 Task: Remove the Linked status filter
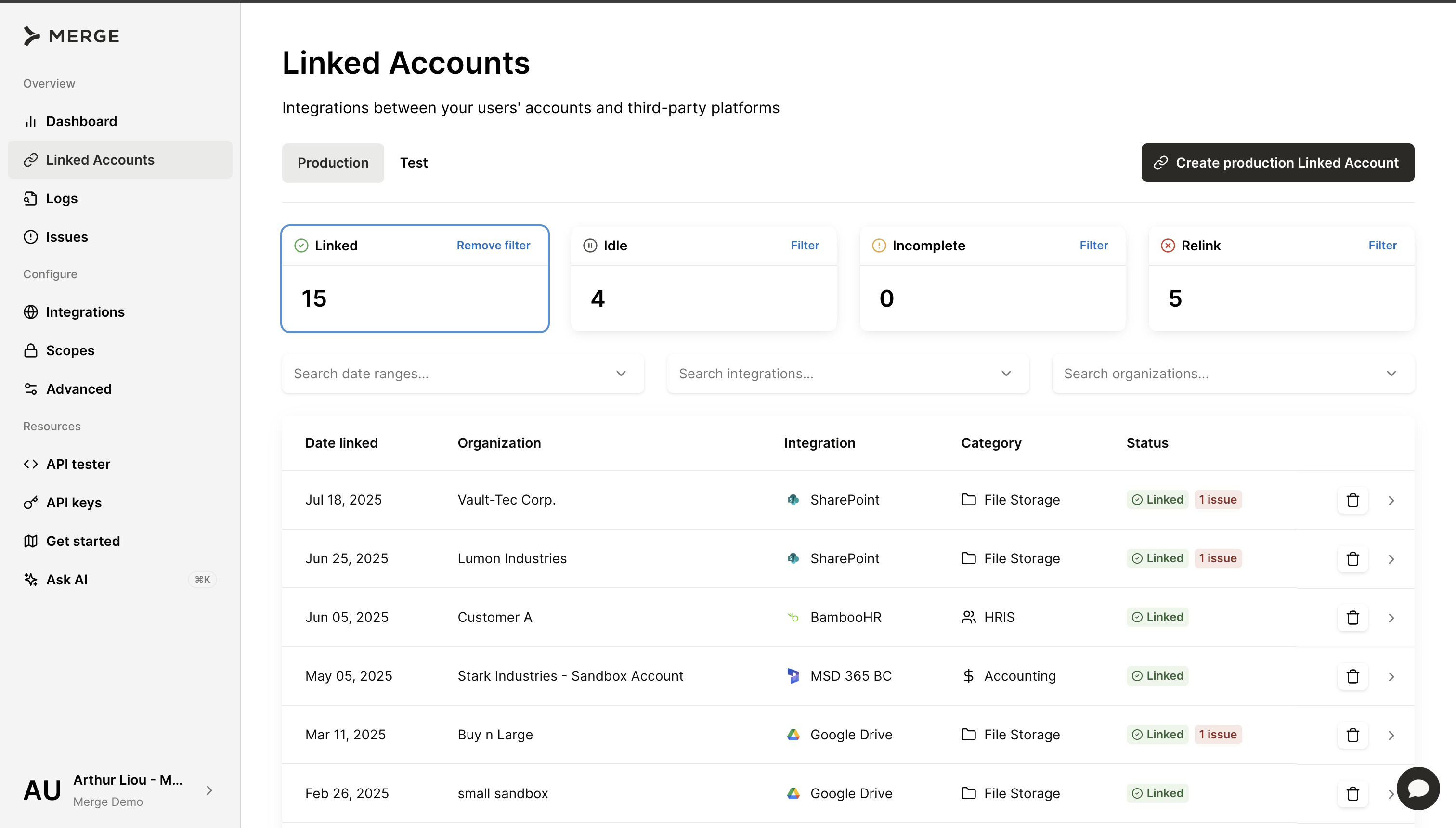coord(493,245)
